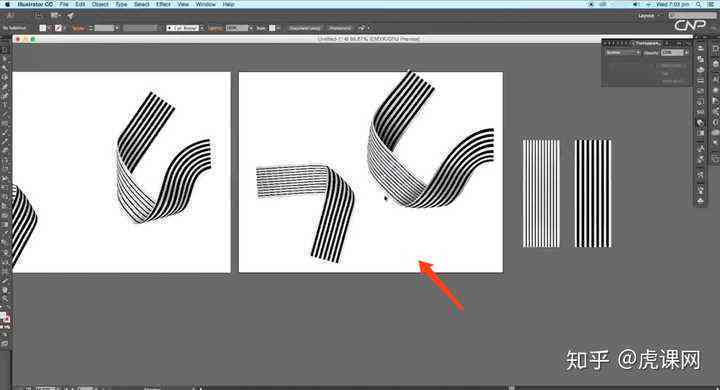The image size is (720, 390).
Task: Click the Change Screen Mode icon
Action: pyautogui.click(x=5, y=343)
